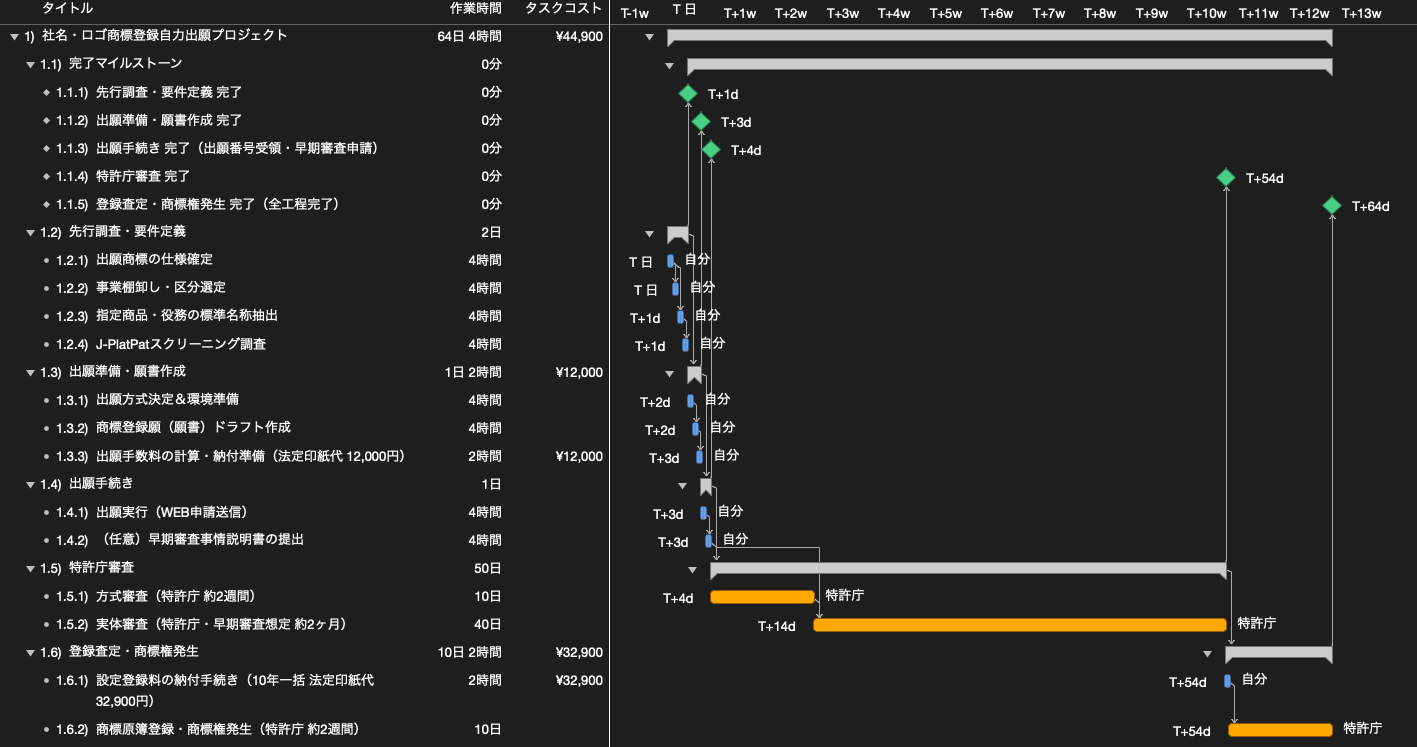This screenshot has height=747, width=1417.
Task: Select the task row J-PlatPatスクリーニング調査
Action: [x=304, y=345]
